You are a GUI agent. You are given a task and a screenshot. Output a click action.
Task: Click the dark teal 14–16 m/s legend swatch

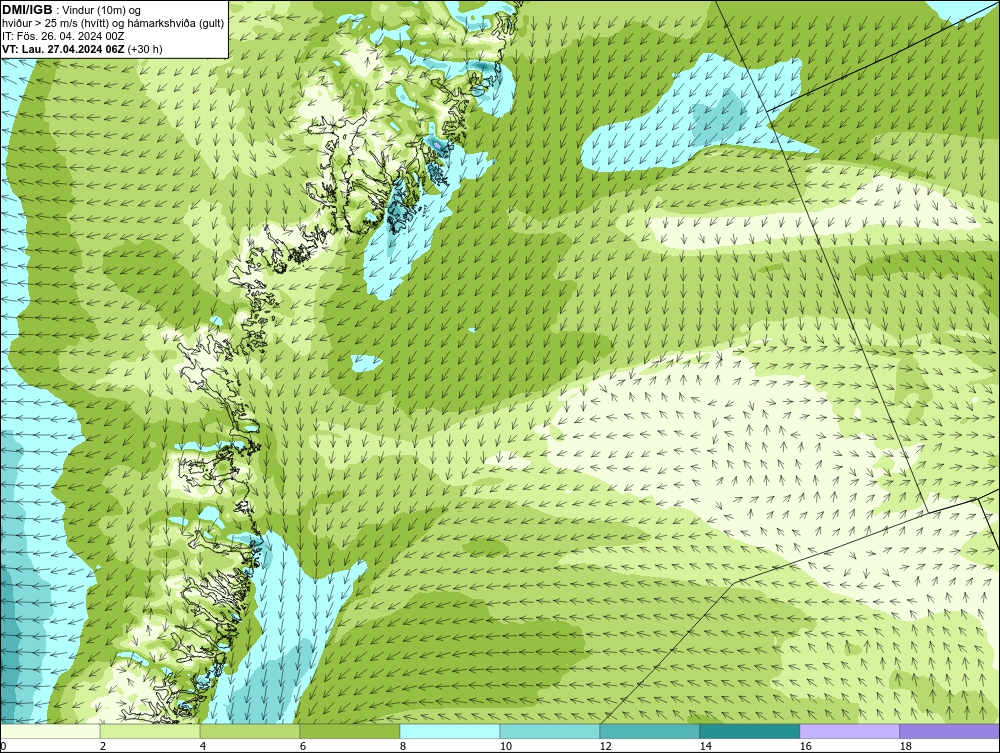(749, 731)
